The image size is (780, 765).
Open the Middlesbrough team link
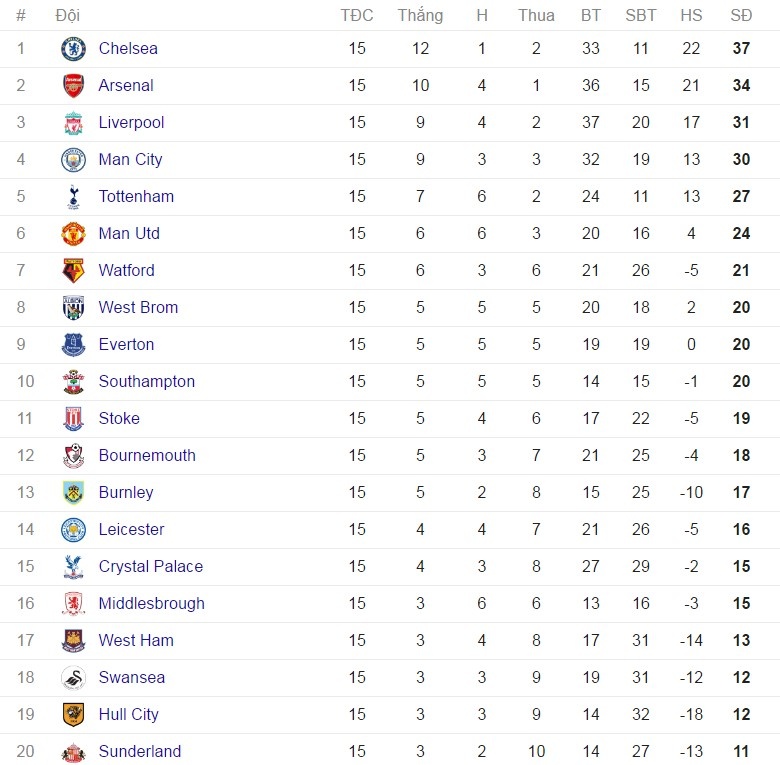tap(151, 604)
